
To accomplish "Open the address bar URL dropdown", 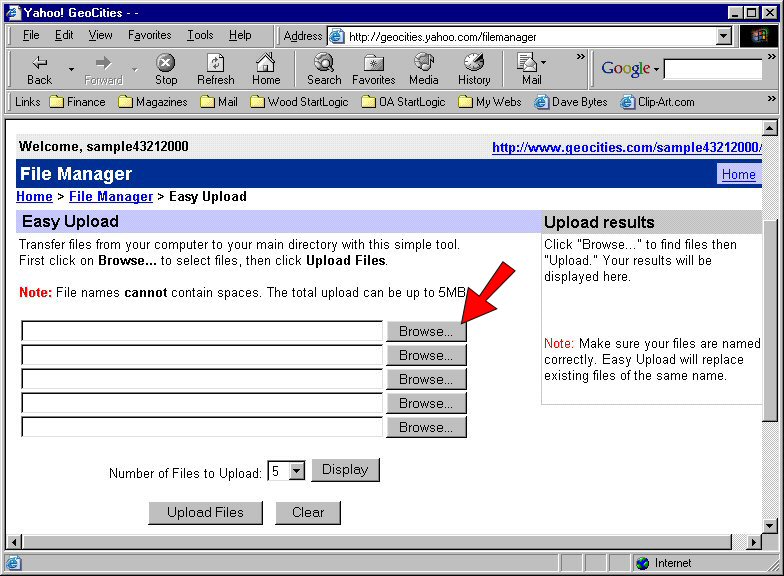I will coord(724,36).
